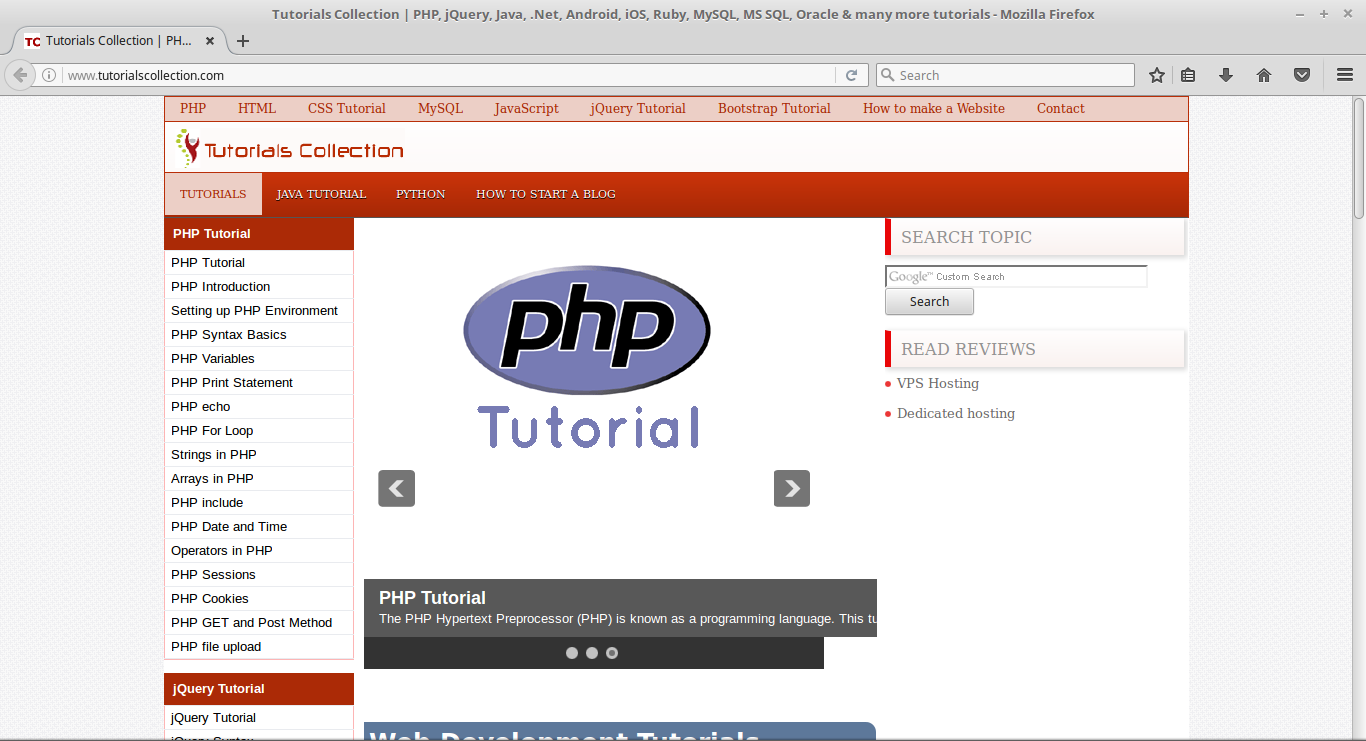This screenshot has width=1366, height=741.
Task: Click the browser back arrow button
Action: point(20,75)
